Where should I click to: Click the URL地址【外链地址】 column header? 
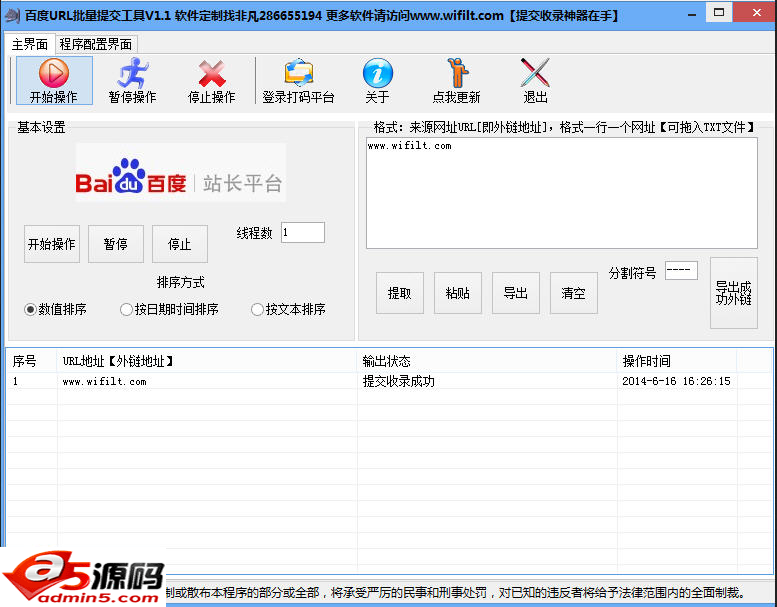207,361
